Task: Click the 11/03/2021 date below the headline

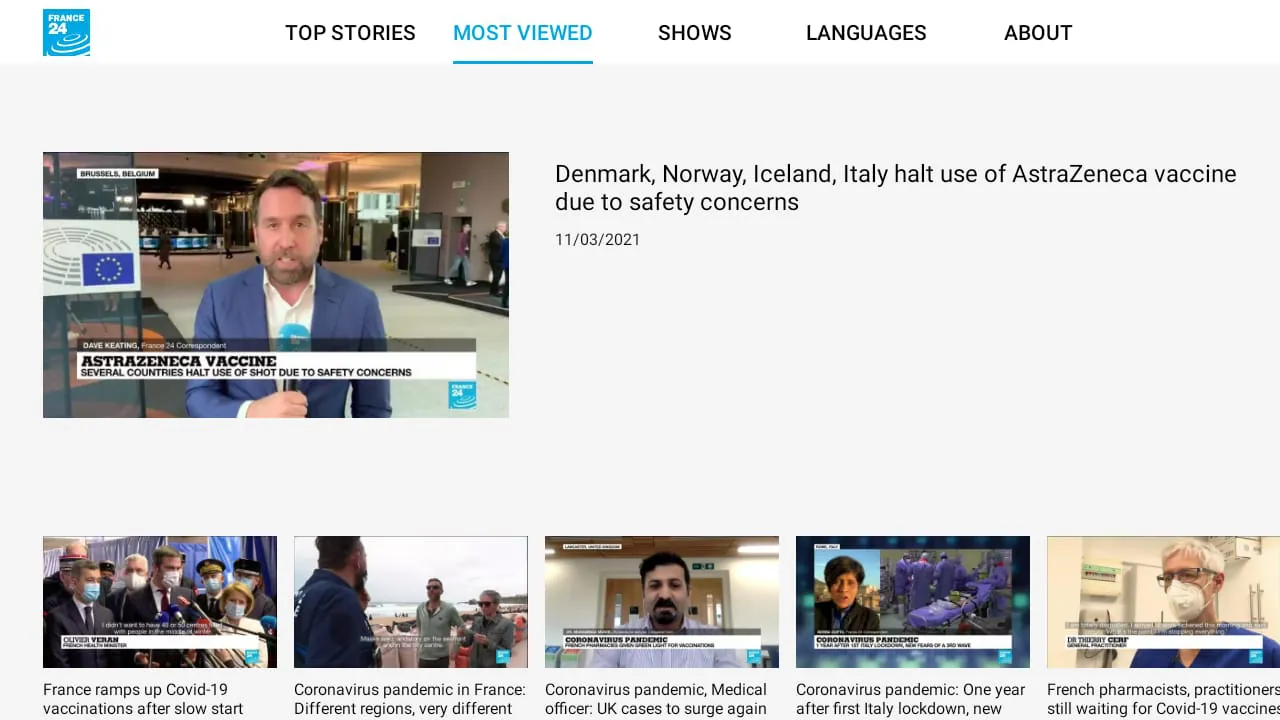Action: (x=598, y=239)
